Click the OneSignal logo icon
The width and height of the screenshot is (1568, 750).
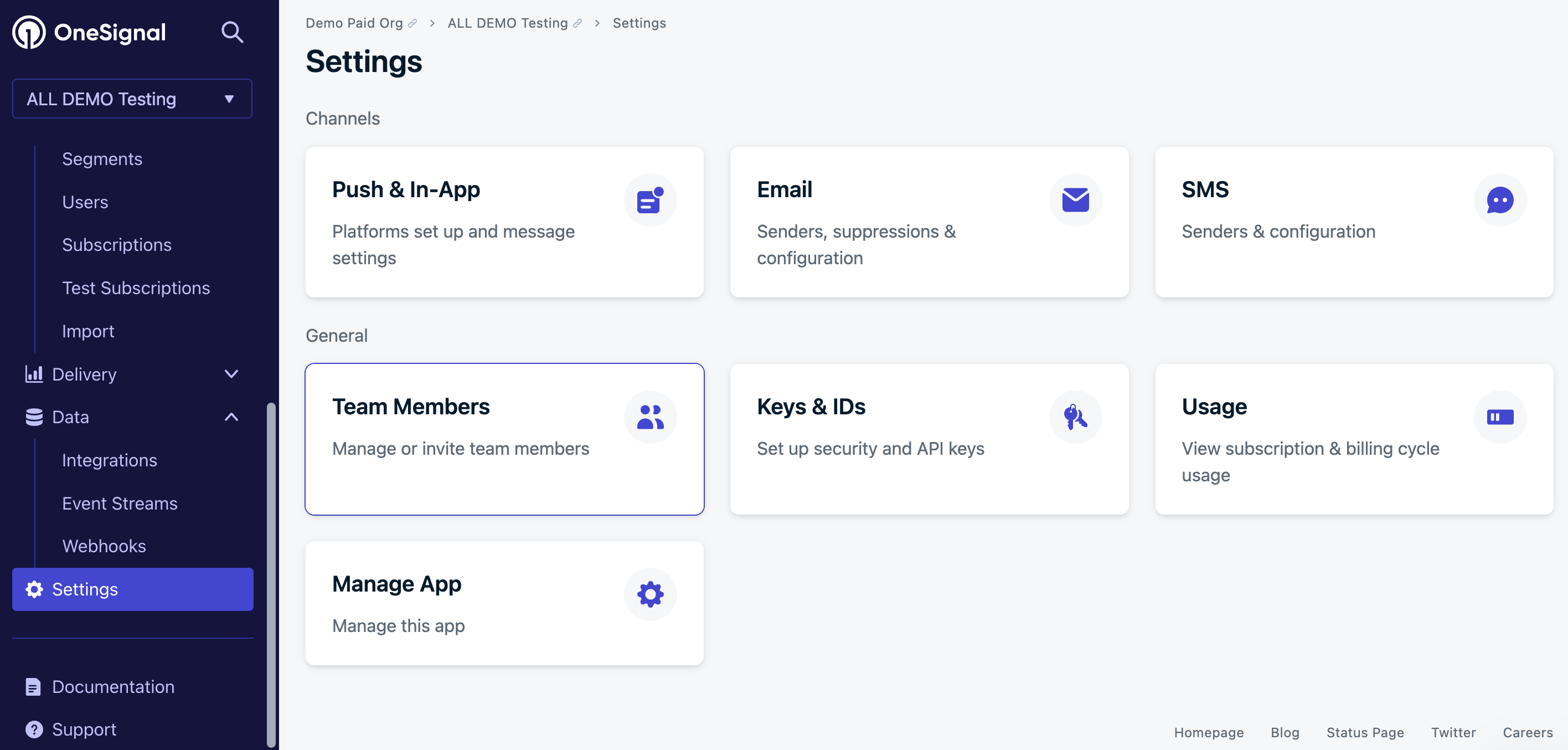28,30
